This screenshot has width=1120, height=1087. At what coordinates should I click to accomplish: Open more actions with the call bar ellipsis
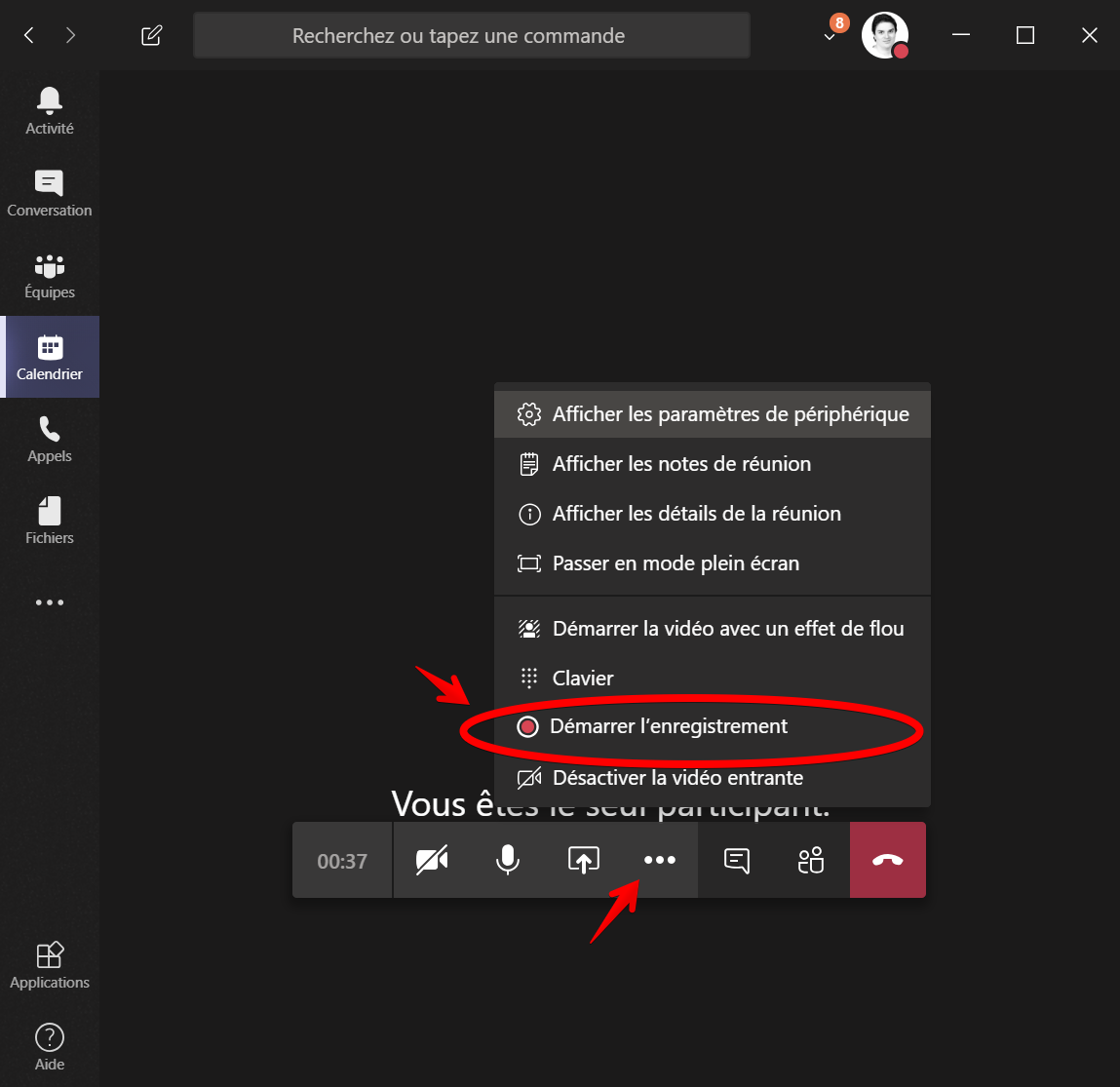coord(660,860)
